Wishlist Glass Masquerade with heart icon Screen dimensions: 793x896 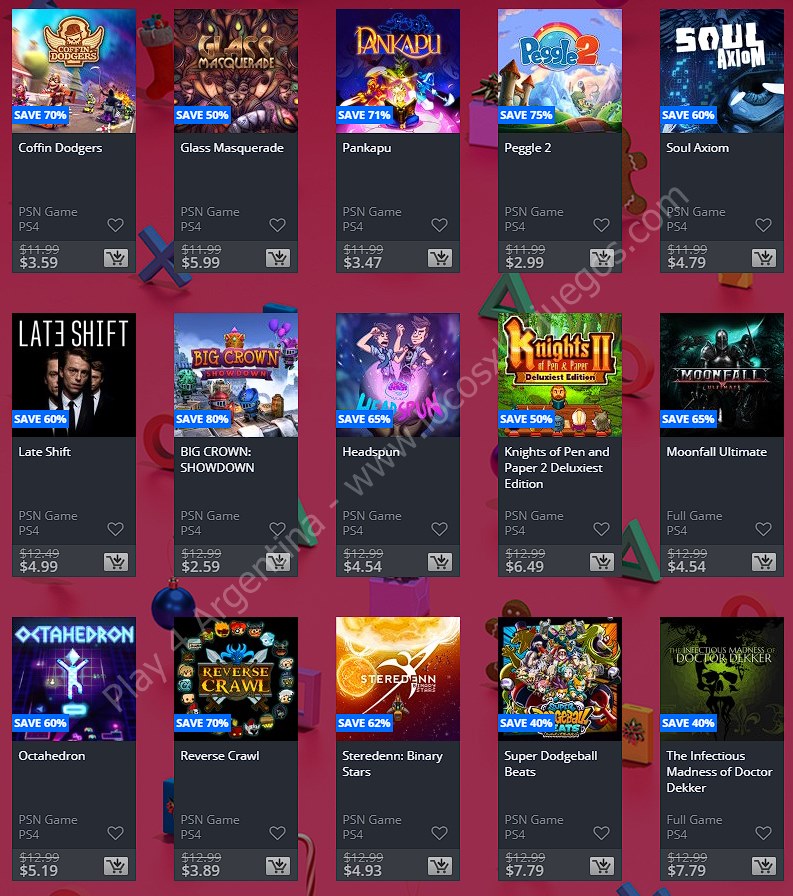278,225
